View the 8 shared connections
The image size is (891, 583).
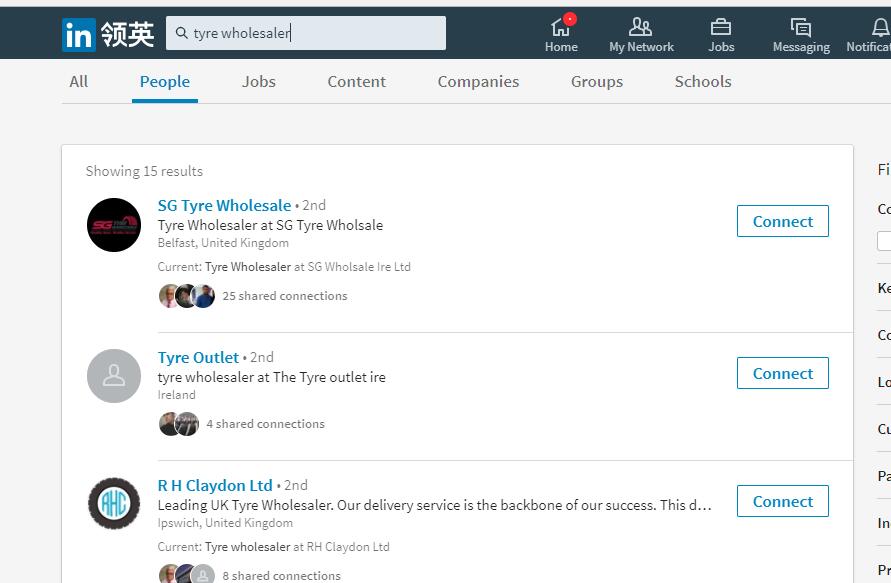(x=281, y=576)
